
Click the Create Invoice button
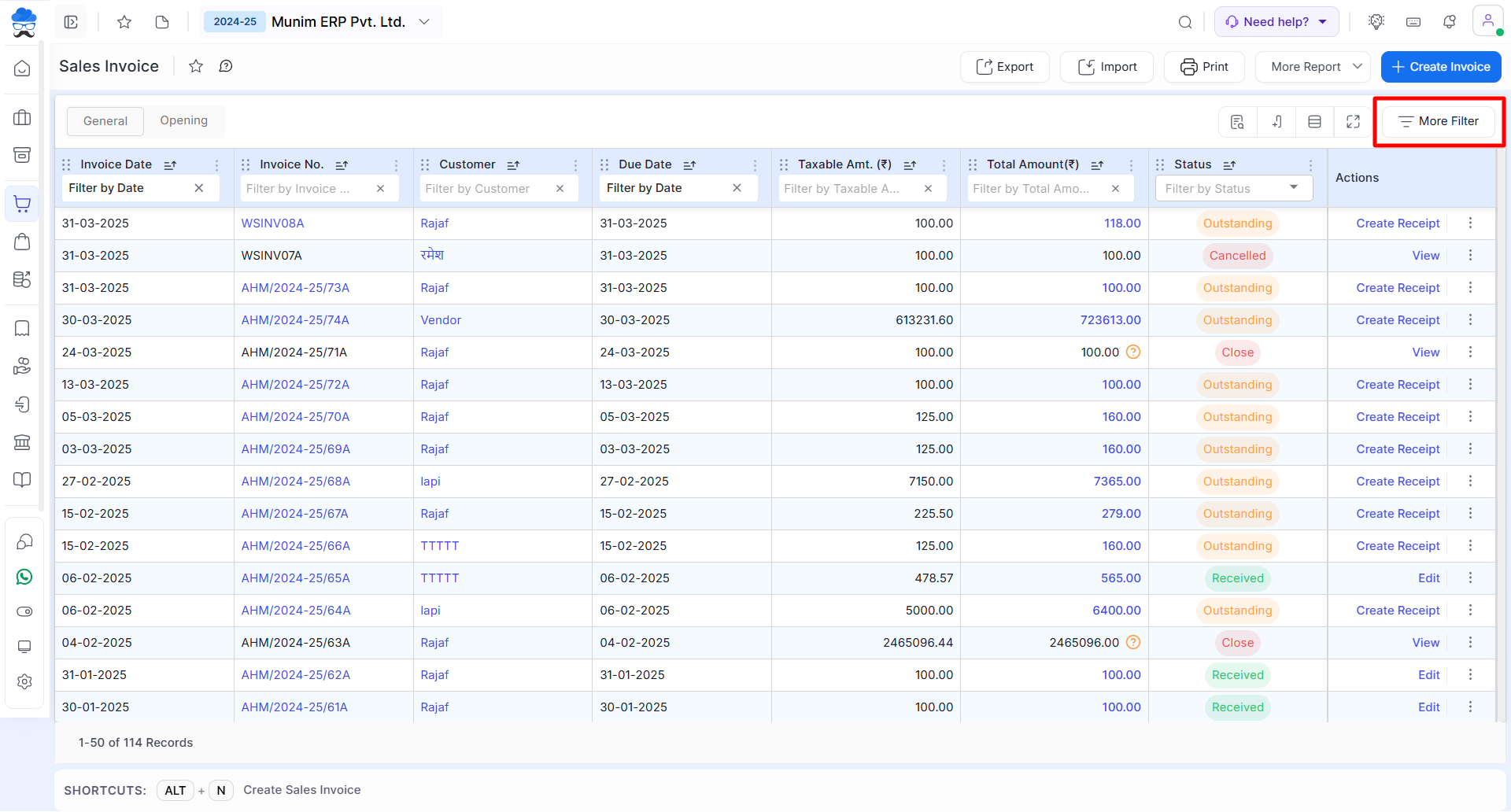coord(1441,67)
